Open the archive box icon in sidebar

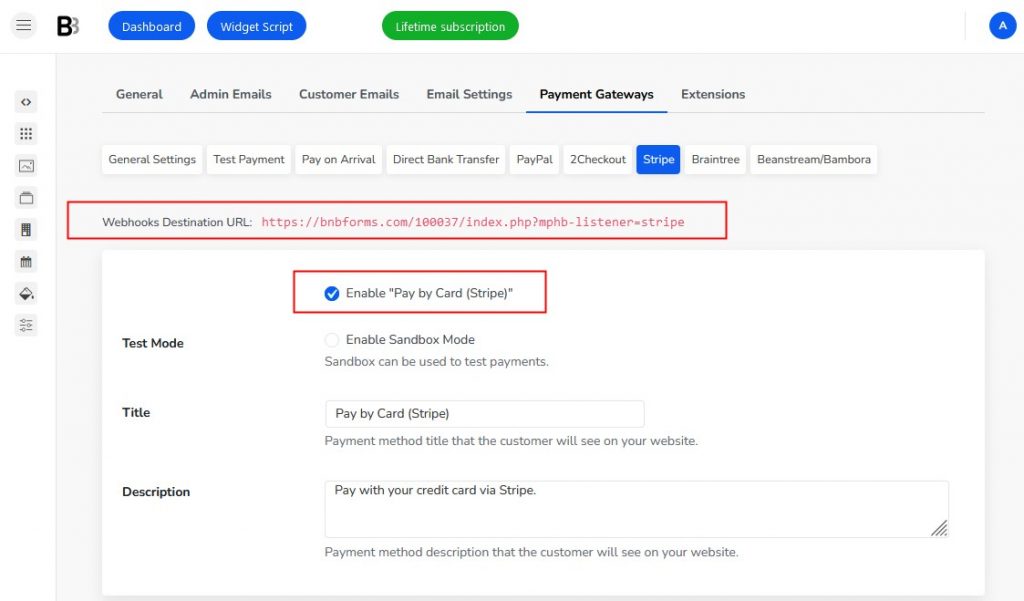point(25,197)
